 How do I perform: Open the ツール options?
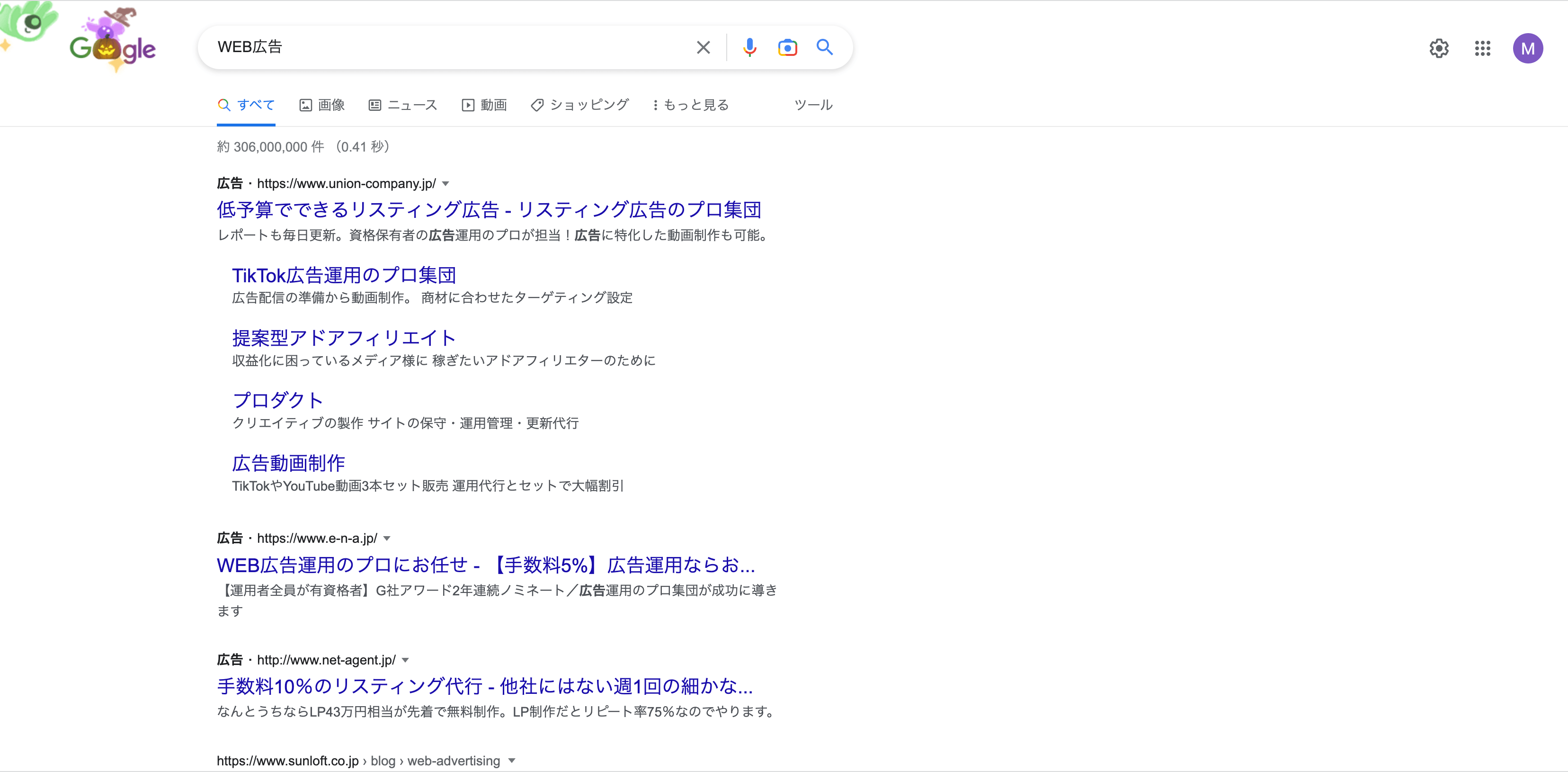pyautogui.click(x=813, y=105)
